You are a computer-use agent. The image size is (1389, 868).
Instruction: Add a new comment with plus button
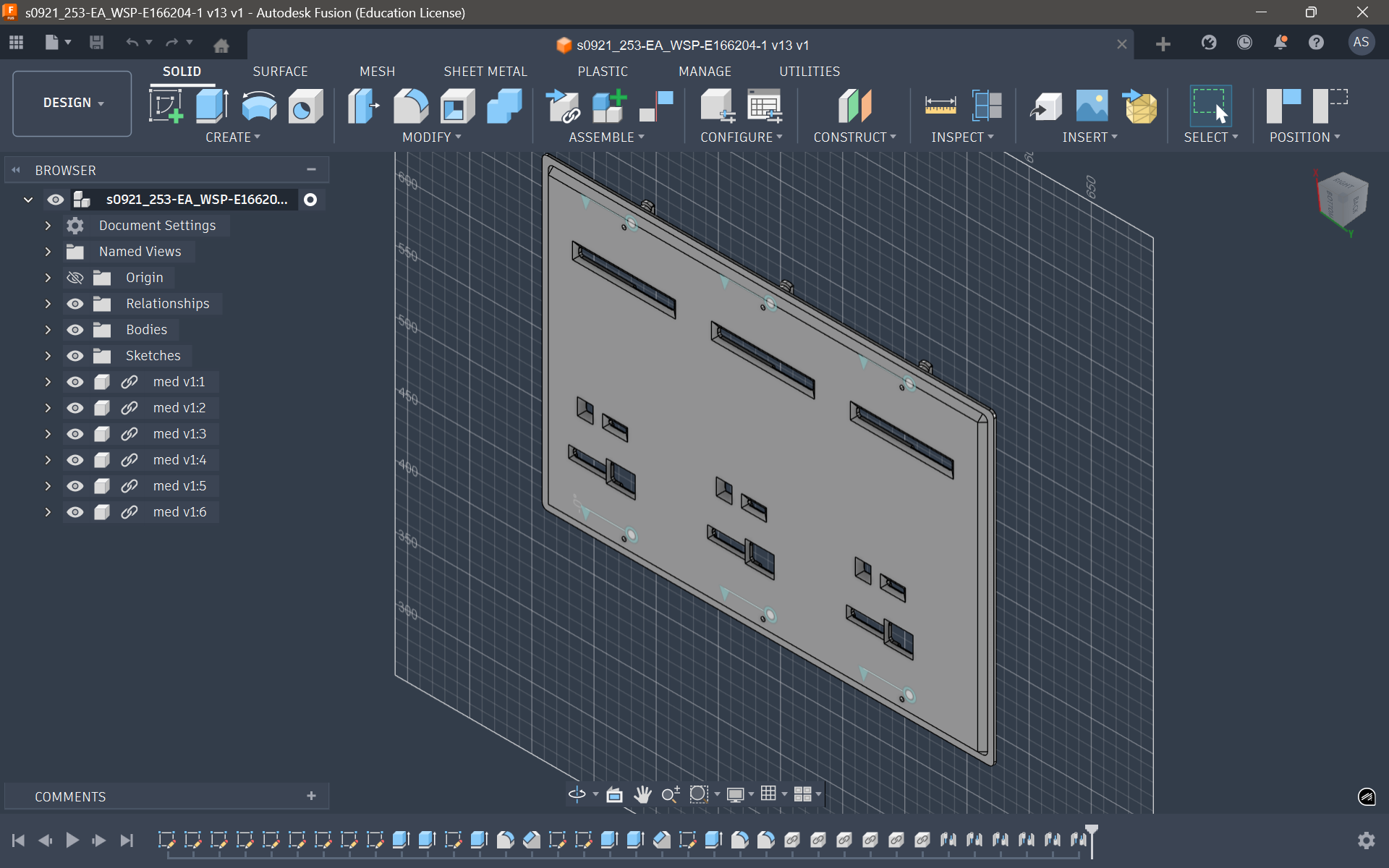pyautogui.click(x=311, y=796)
